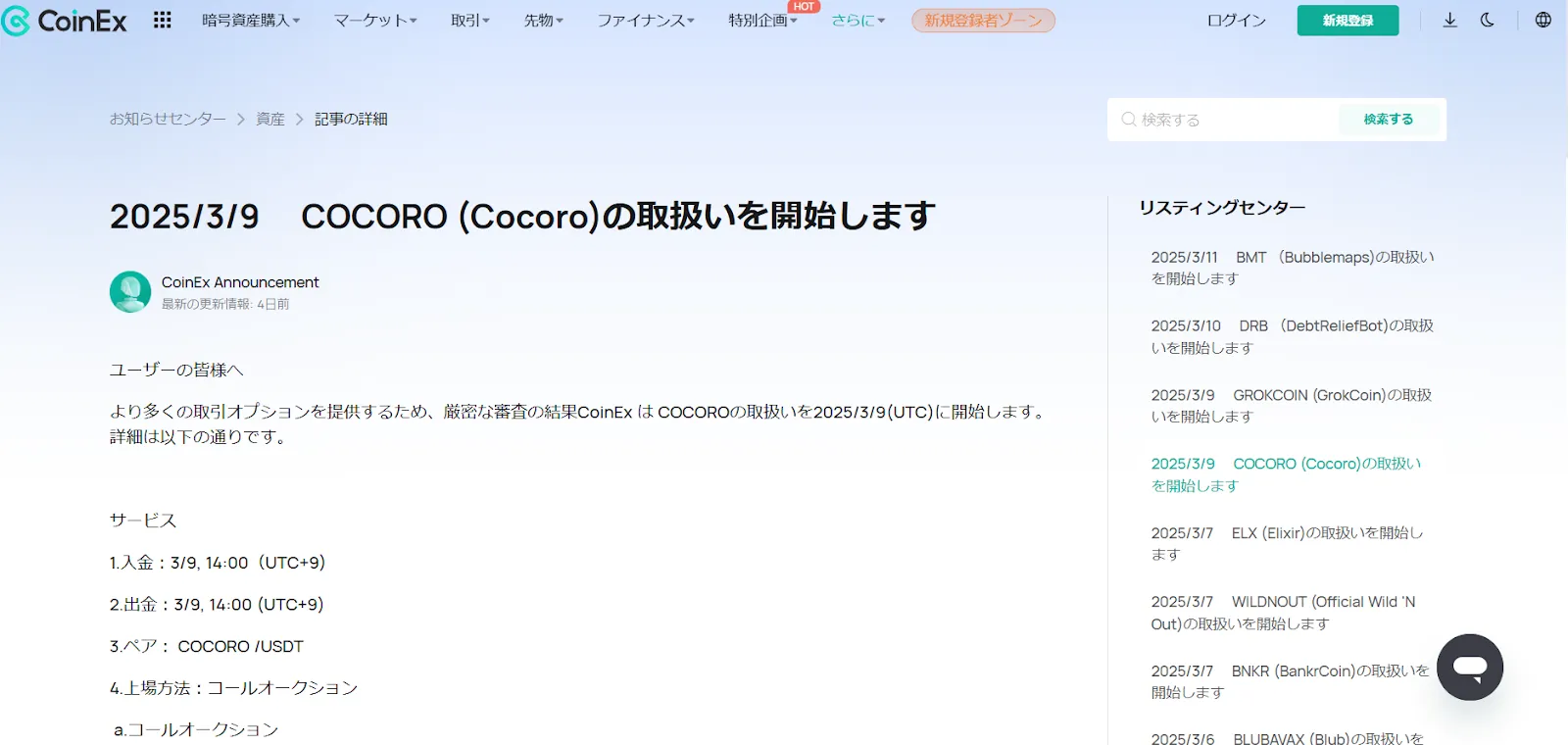
Task: Open the language globe icon
Action: point(1543,20)
